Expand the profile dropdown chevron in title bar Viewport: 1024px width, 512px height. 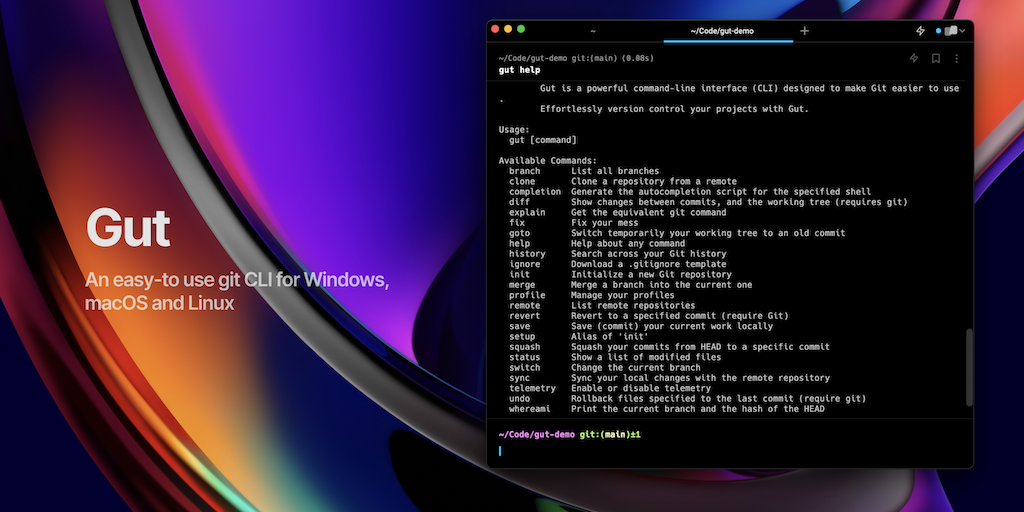(x=961, y=31)
